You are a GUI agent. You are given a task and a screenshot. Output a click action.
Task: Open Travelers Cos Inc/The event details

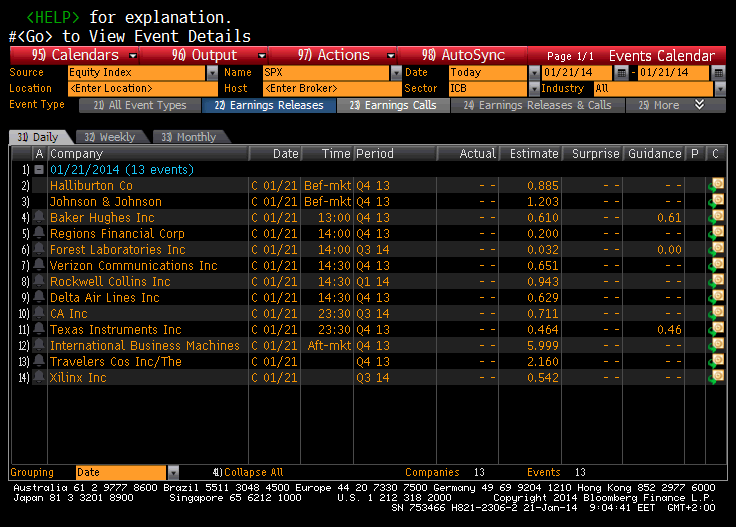point(115,361)
